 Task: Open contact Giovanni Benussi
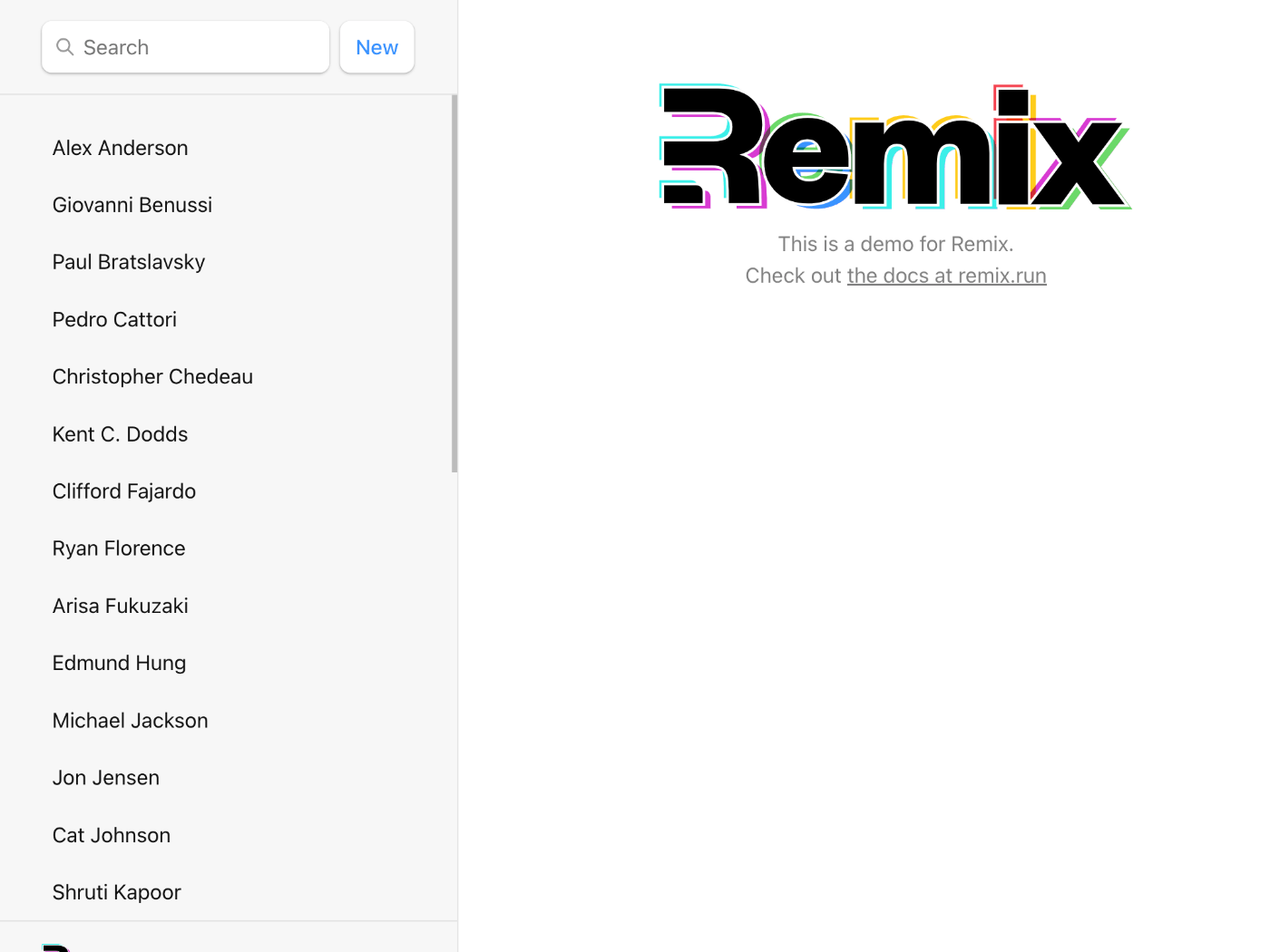click(x=229, y=205)
